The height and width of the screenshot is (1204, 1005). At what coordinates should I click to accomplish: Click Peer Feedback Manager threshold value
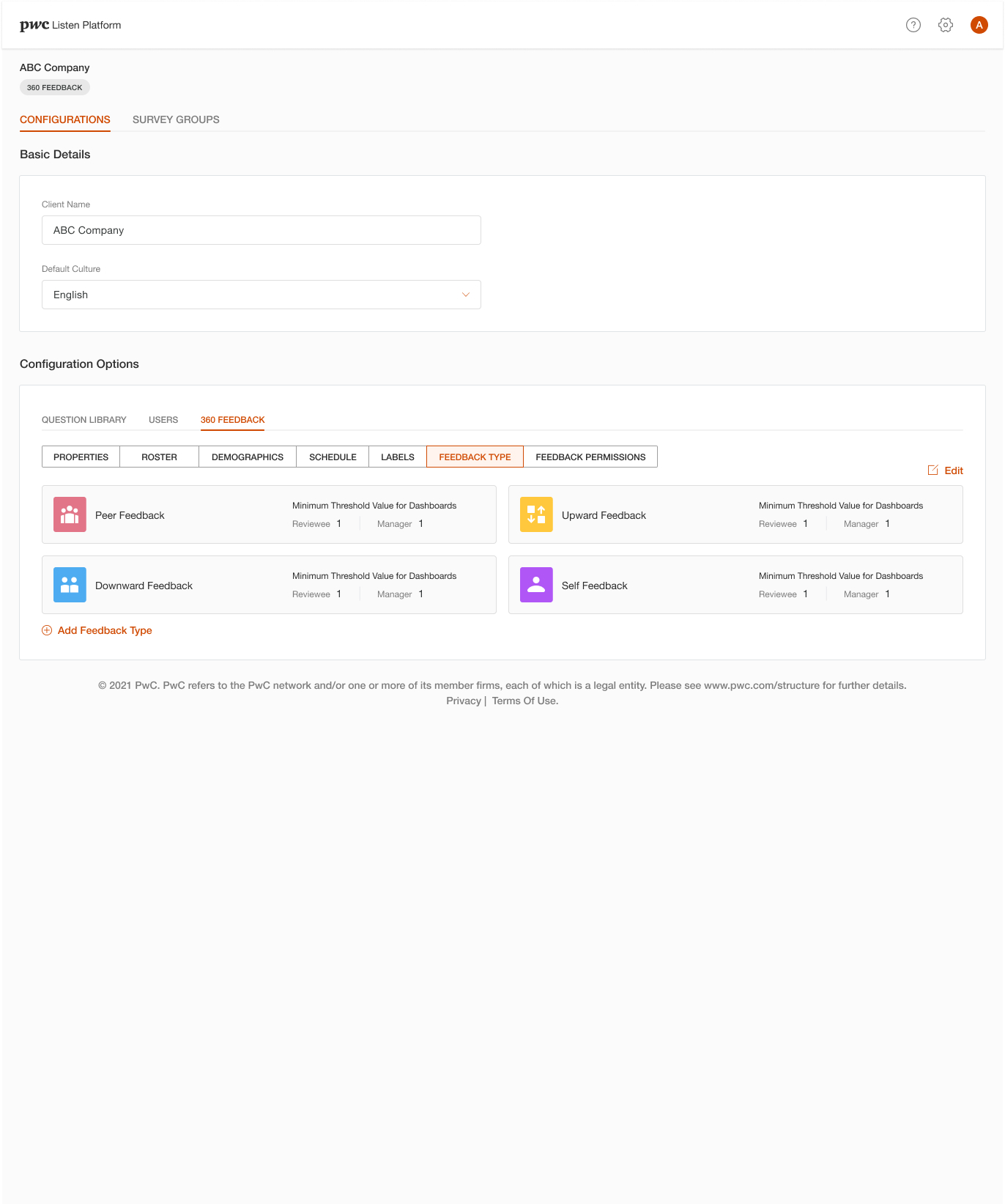click(x=421, y=523)
